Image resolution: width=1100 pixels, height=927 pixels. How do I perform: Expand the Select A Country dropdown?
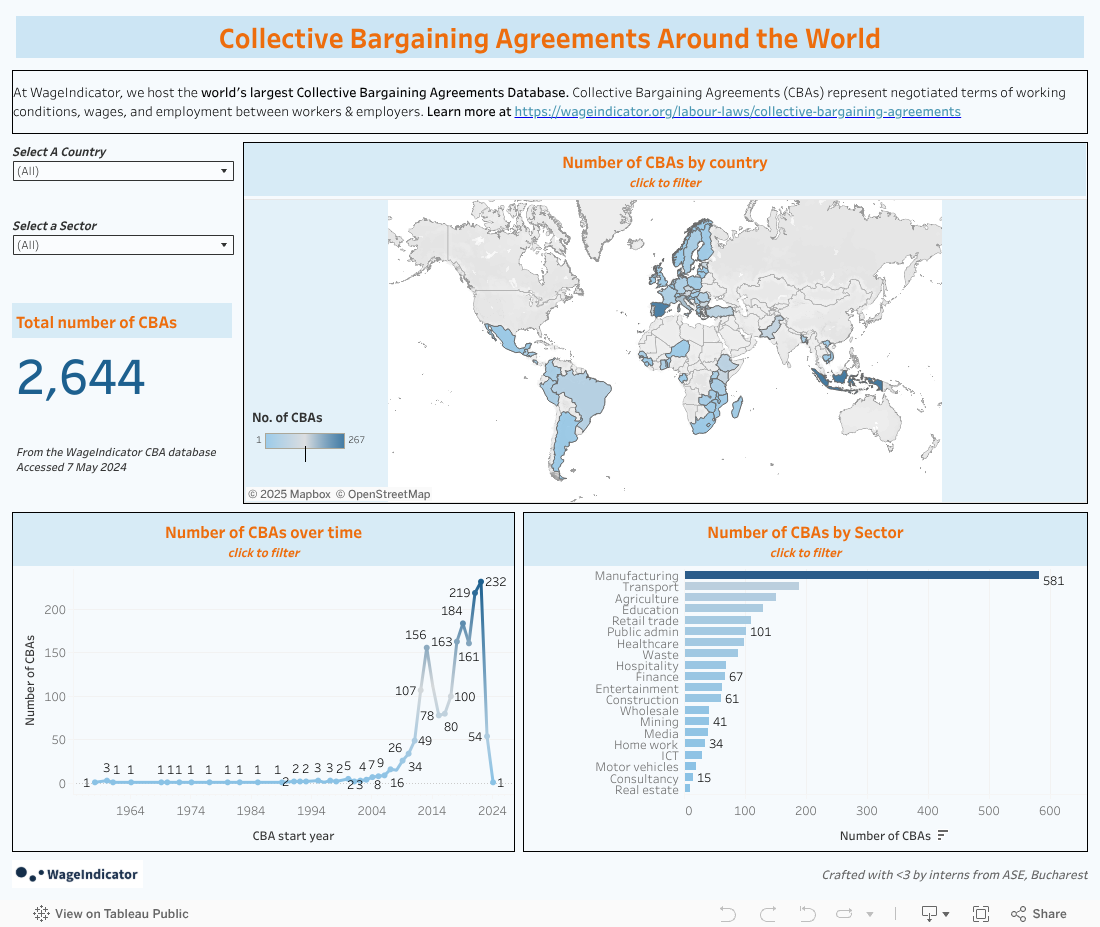(x=123, y=171)
